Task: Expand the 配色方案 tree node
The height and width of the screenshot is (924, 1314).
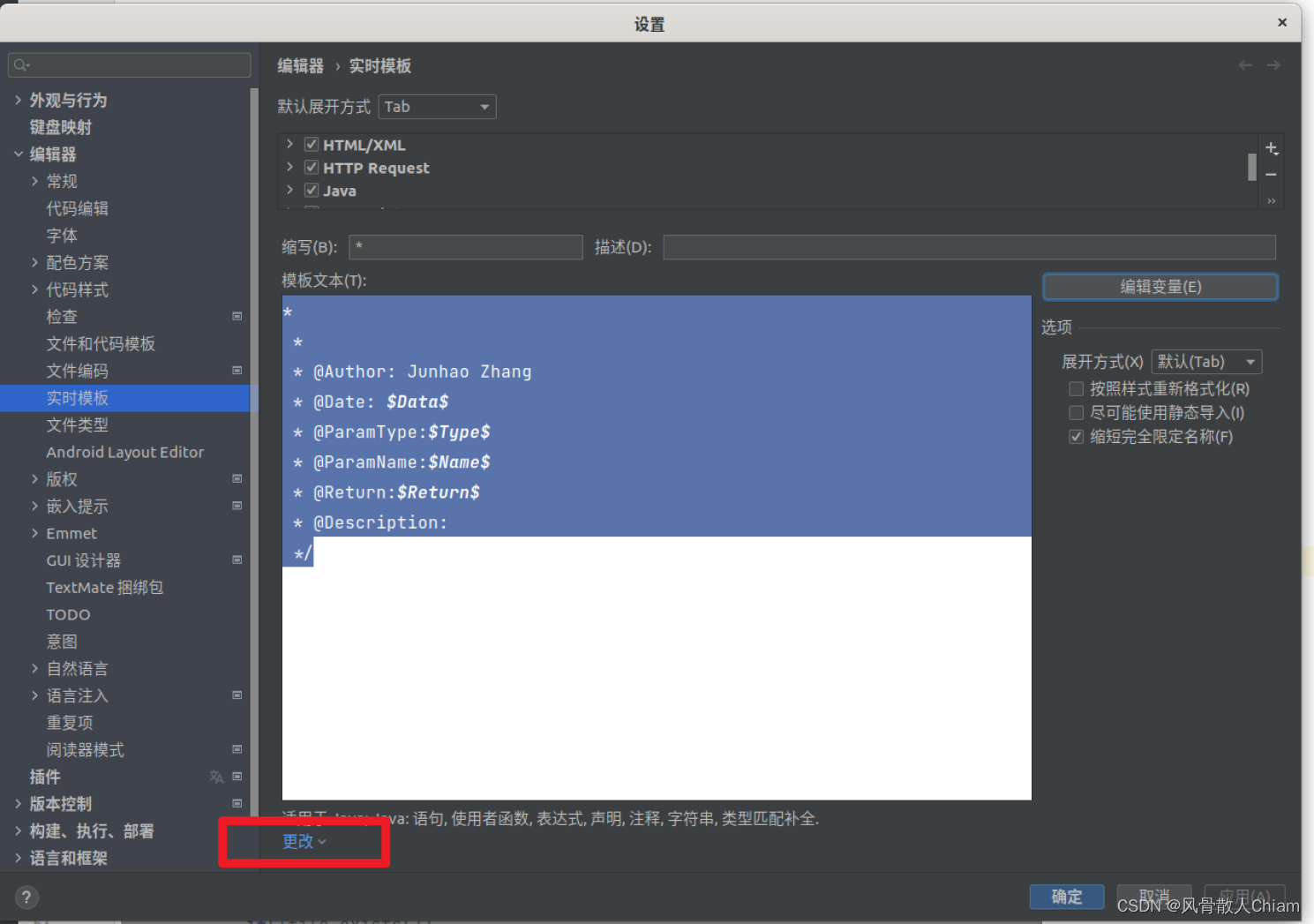Action: click(x=34, y=262)
